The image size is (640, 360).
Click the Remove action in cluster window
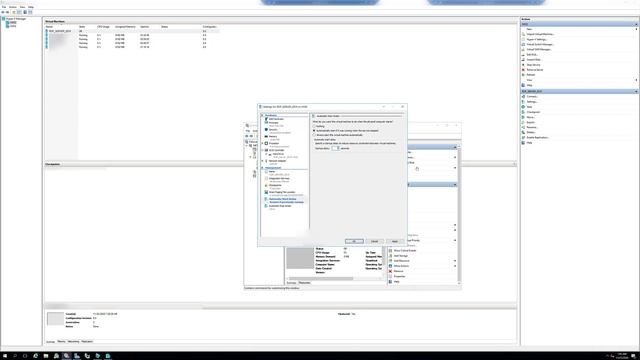click(398, 271)
